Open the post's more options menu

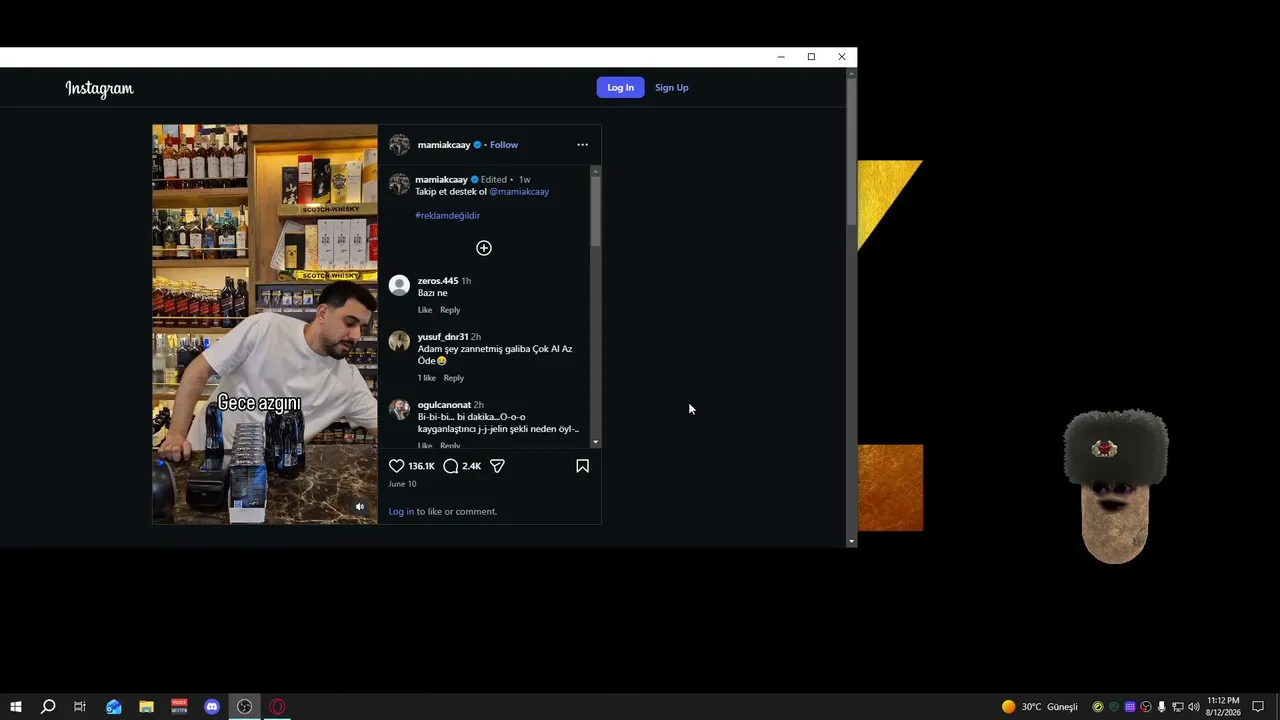coord(582,145)
